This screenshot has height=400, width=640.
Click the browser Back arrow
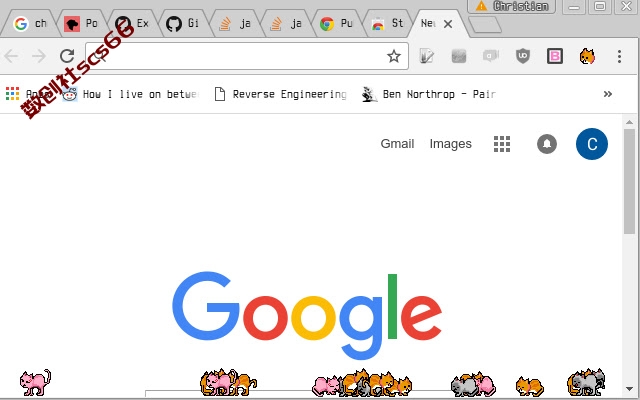(11, 56)
